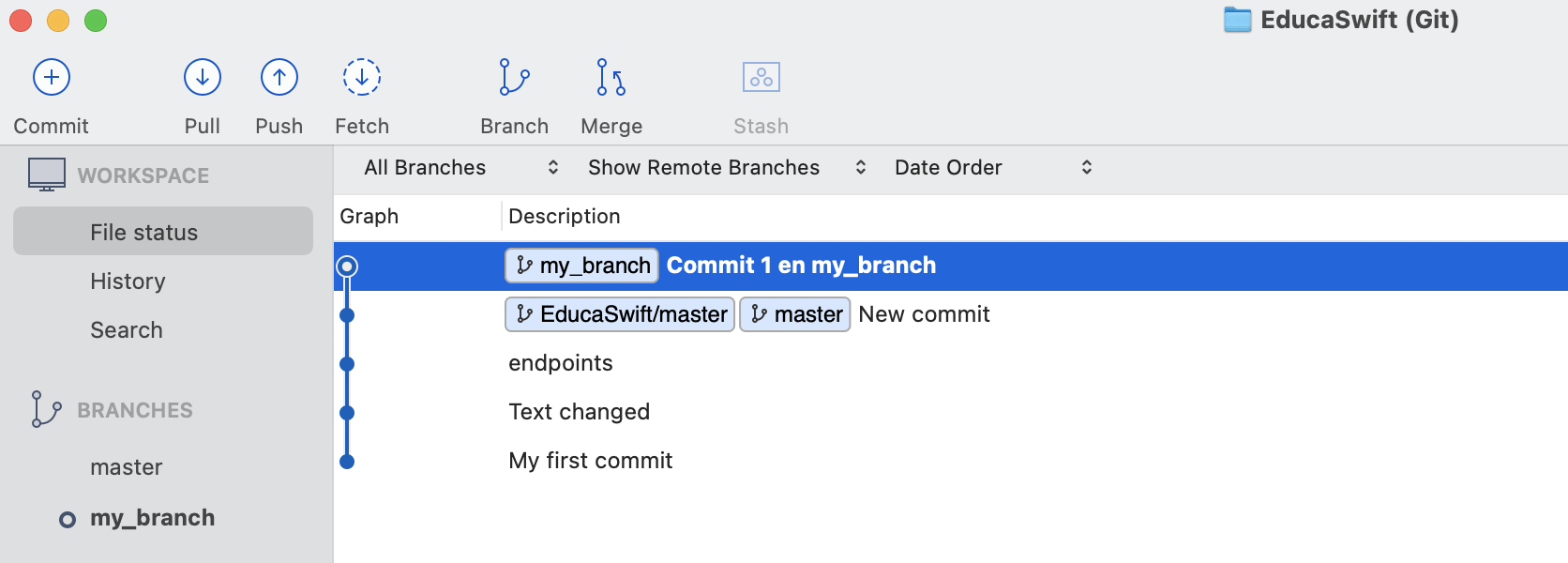Switch to the History view
Screen dimensions: 1568x563
tap(128, 281)
